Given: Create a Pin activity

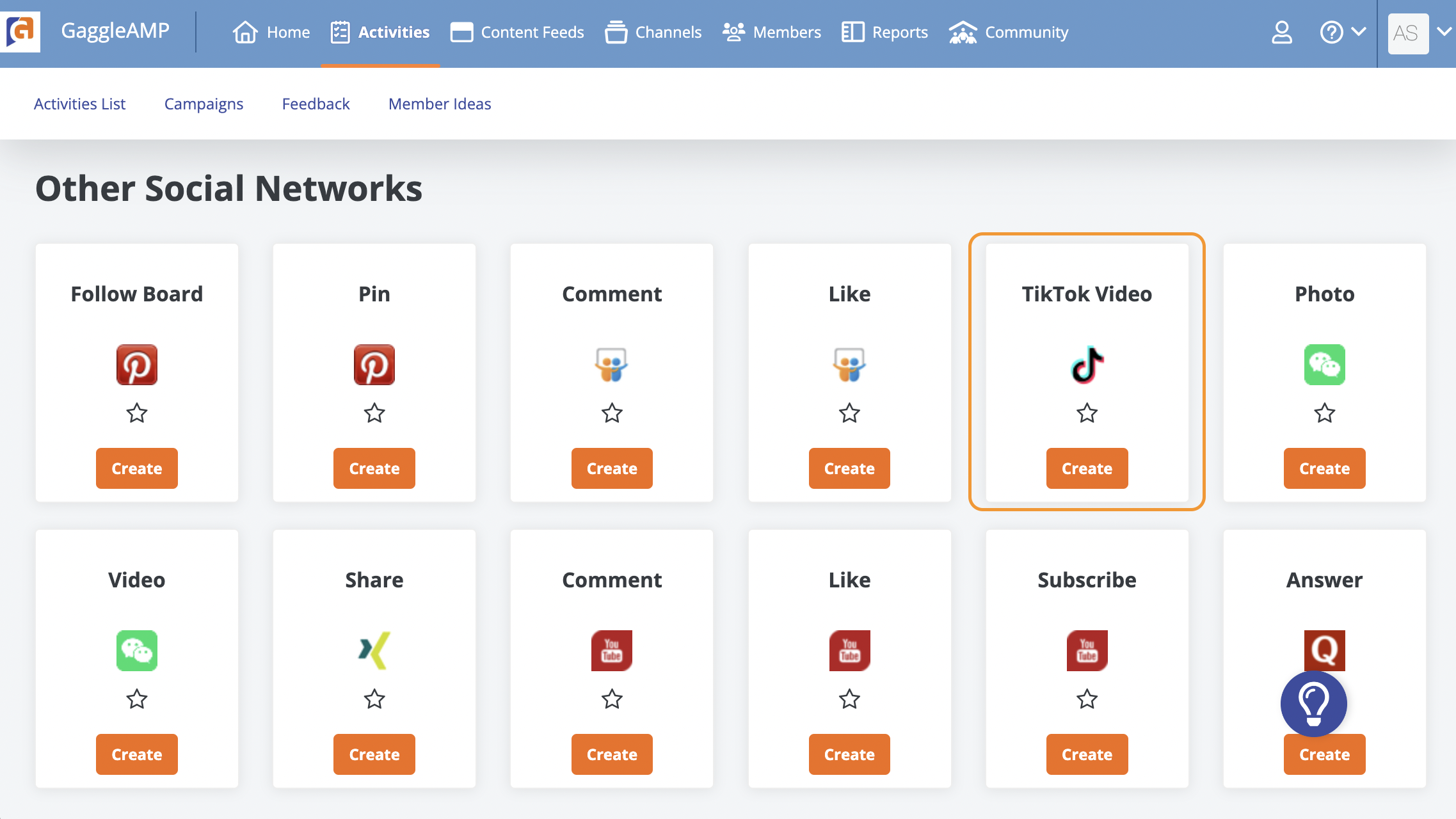Looking at the screenshot, I should pyautogui.click(x=374, y=468).
